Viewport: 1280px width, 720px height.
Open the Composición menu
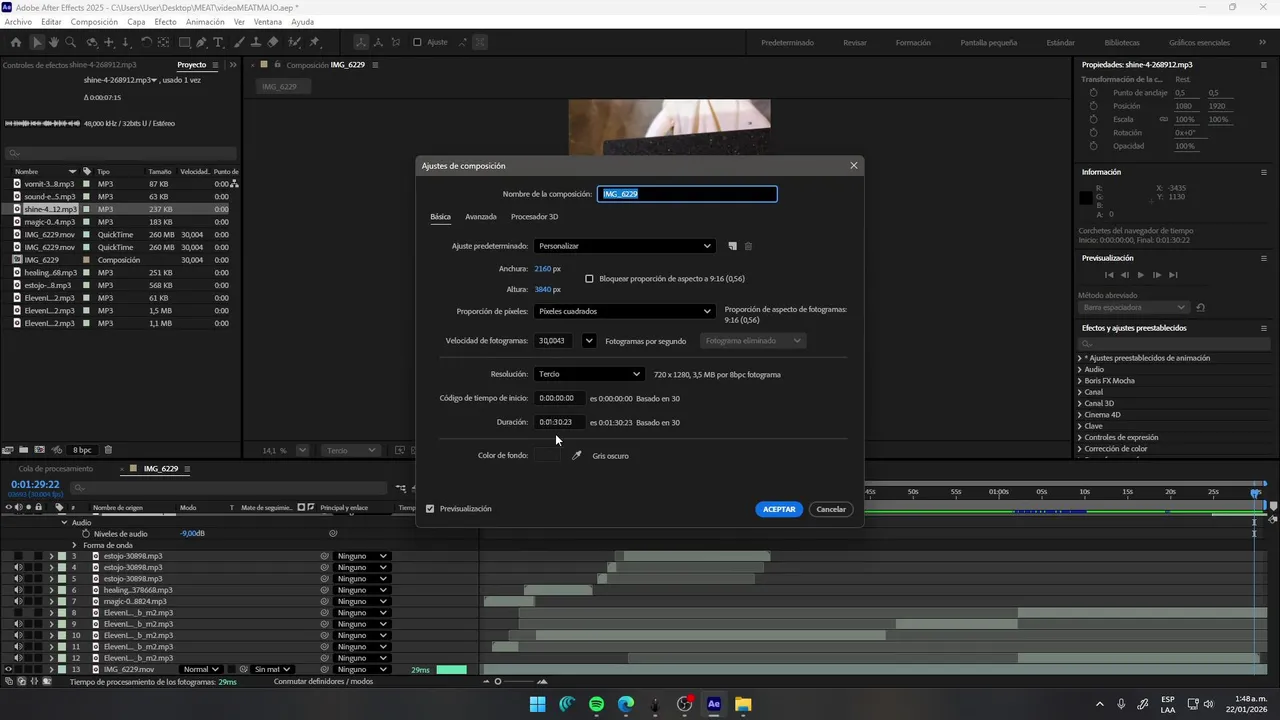pos(94,22)
